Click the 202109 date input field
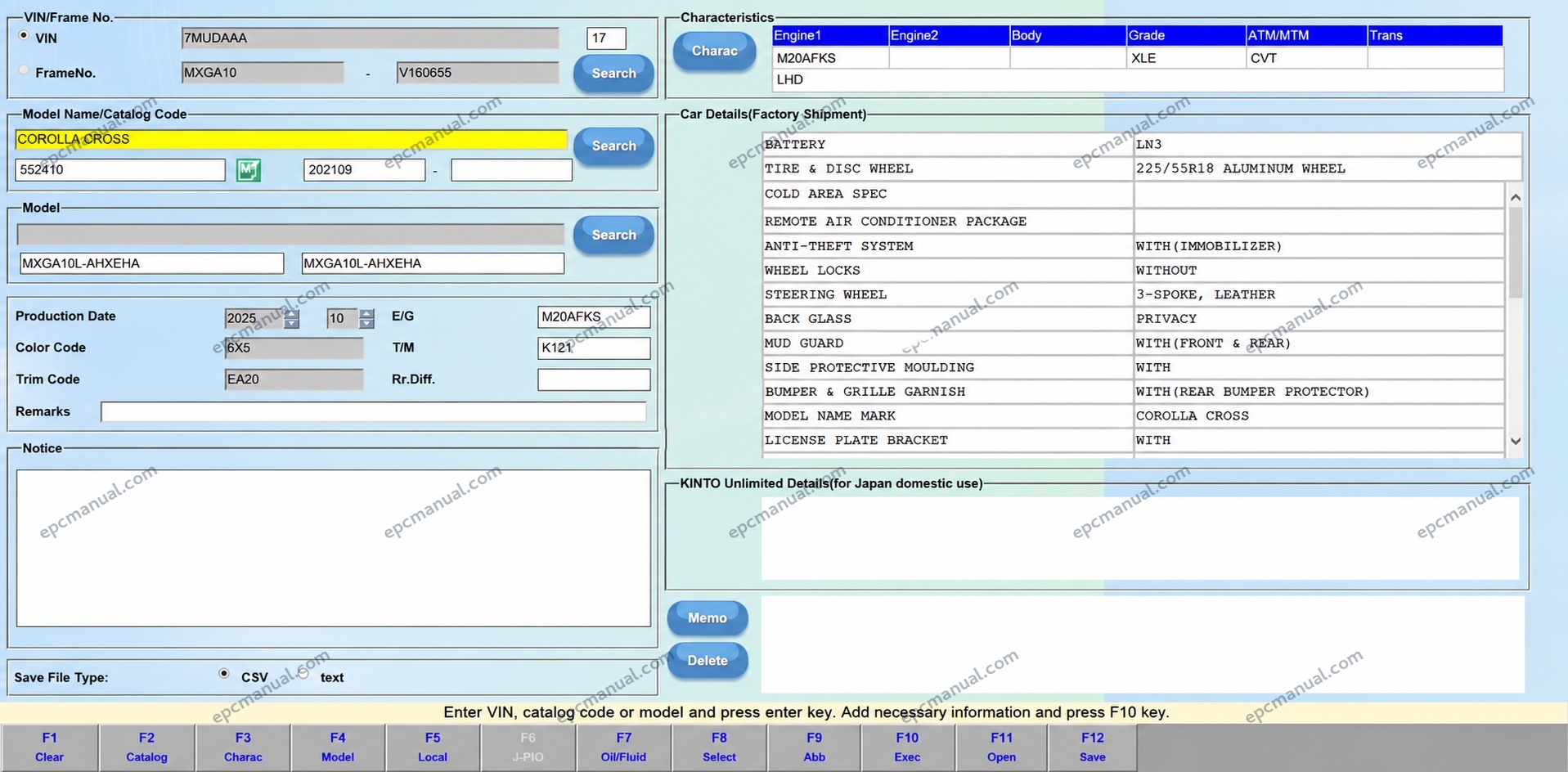Image resolution: width=1568 pixels, height=772 pixels. coord(364,170)
